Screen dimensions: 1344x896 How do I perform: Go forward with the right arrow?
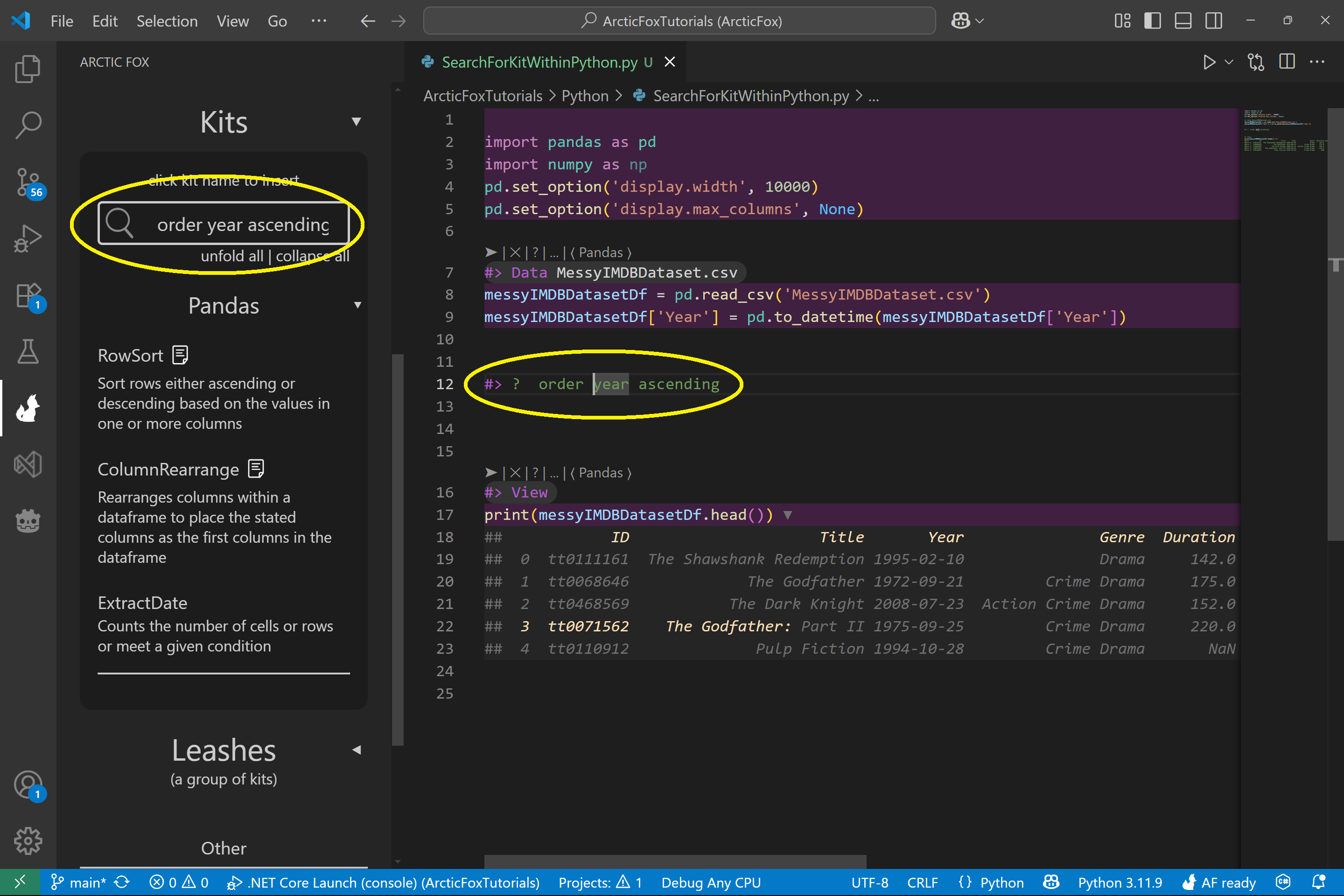click(398, 21)
